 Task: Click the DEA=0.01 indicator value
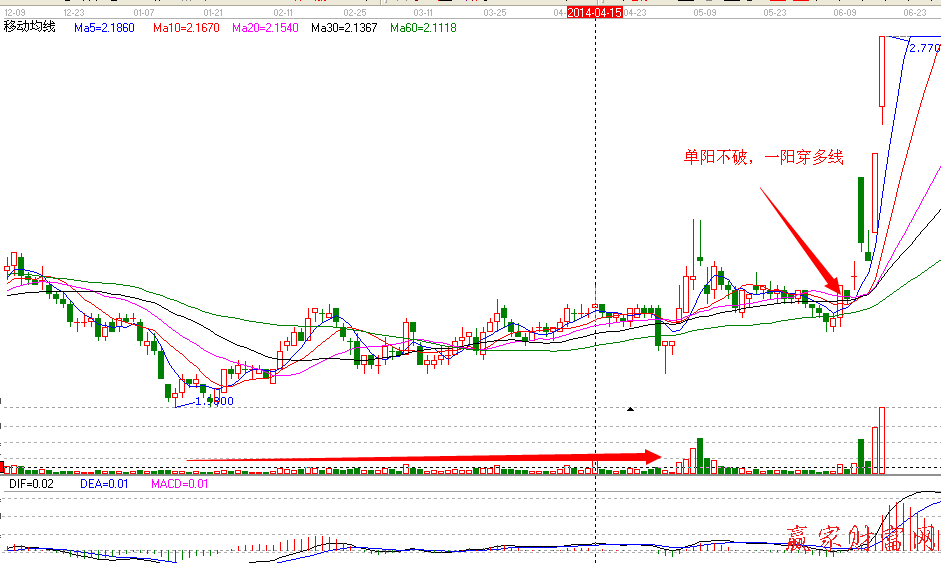(103, 484)
